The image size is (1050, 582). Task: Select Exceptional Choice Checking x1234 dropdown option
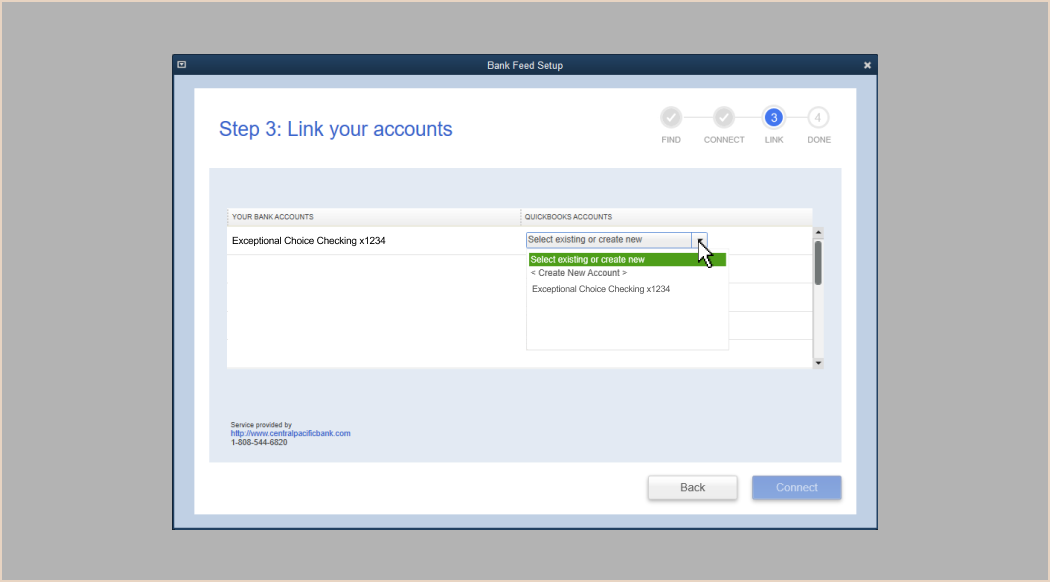tap(601, 289)
